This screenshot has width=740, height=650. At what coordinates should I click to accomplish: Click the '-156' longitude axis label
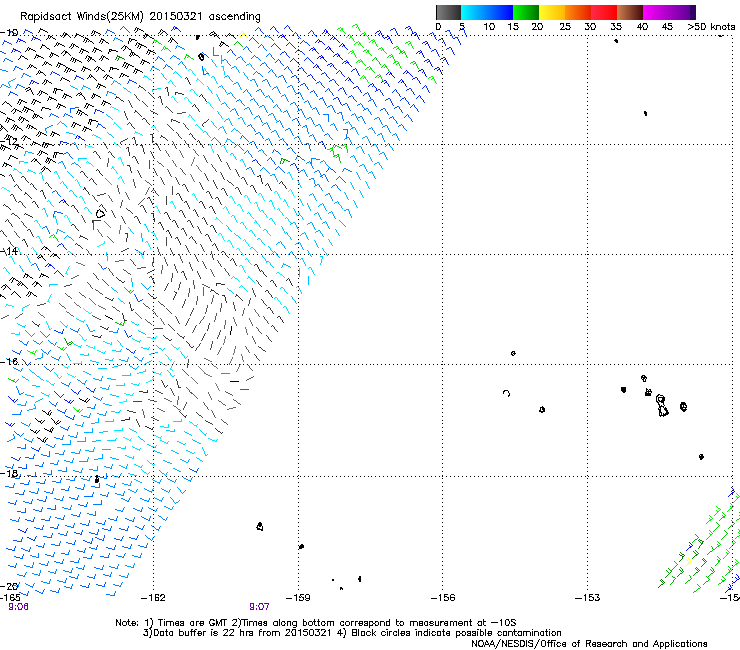click(443, 598)
